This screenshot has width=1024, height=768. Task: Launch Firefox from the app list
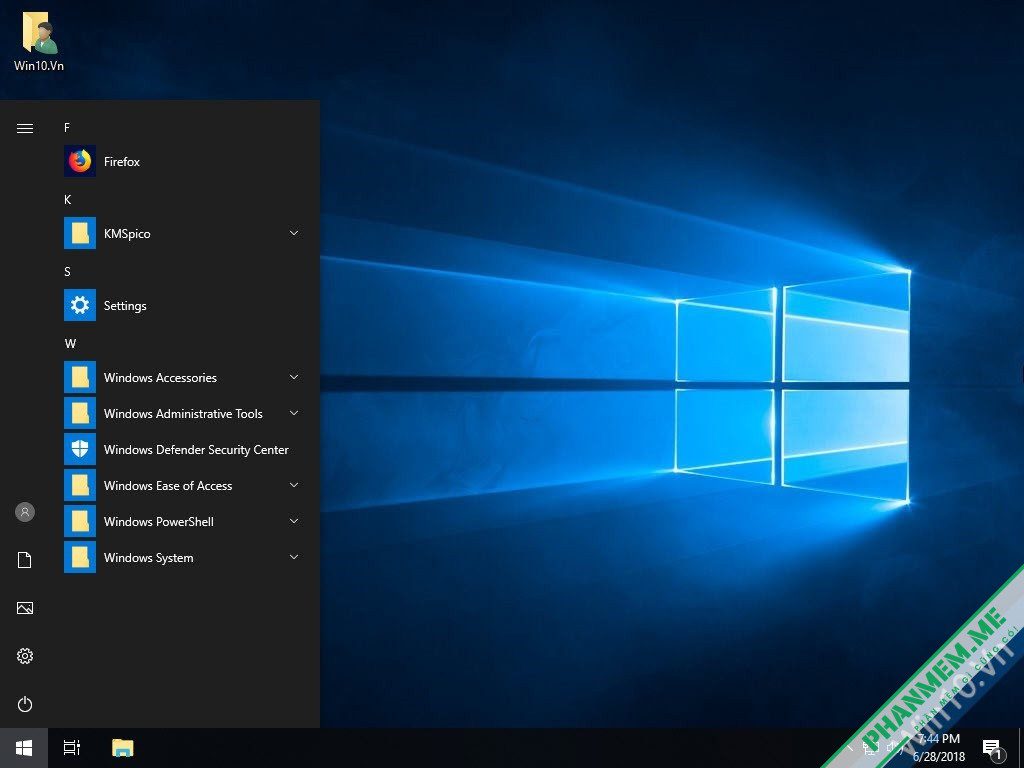(80, 161)
